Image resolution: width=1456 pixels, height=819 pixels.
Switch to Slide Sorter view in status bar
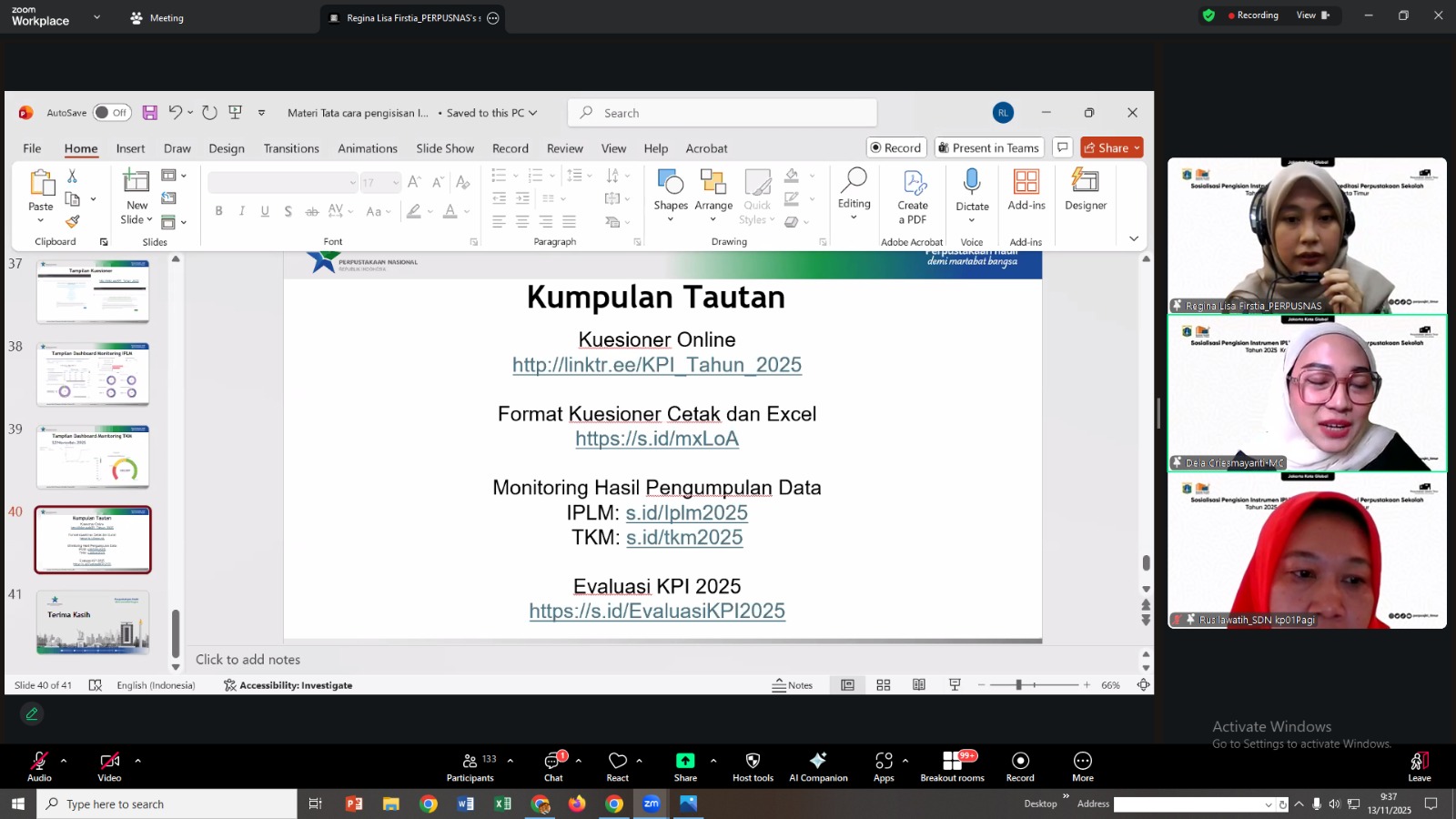883,684
